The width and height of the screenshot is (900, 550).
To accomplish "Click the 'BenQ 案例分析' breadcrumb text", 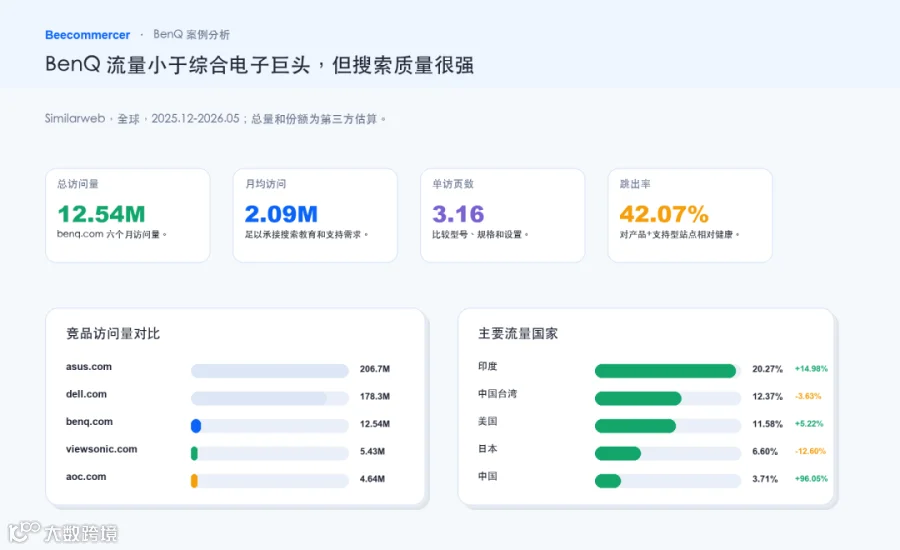I will coord(191,34).
